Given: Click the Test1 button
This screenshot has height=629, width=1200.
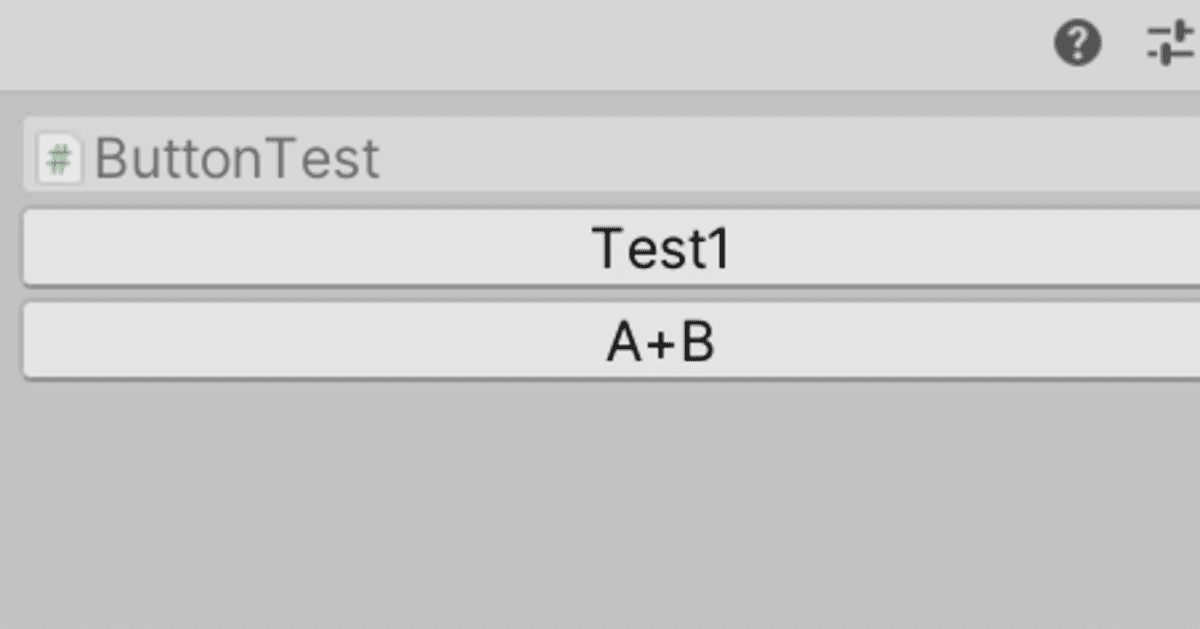Looking at the screenshot, I should (x=611, y=247).
